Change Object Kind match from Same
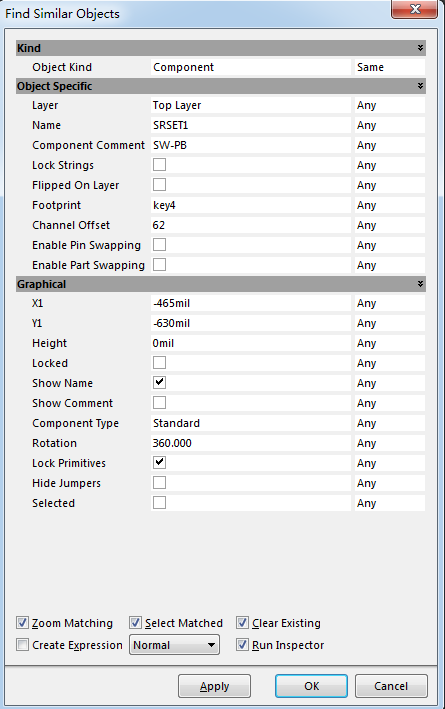Screen dimensions: 445x709 pos(389,67)
